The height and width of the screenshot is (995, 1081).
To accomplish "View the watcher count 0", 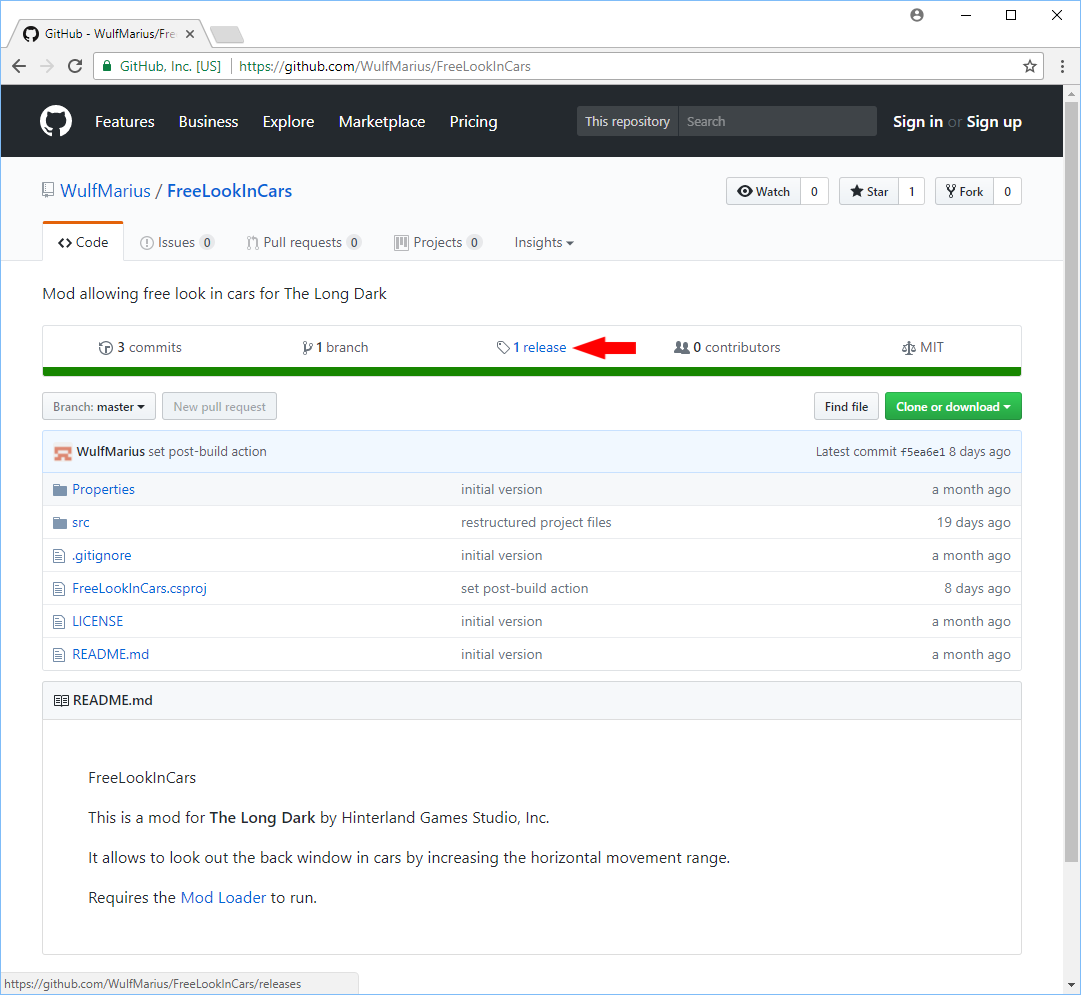I will point(814,192).
